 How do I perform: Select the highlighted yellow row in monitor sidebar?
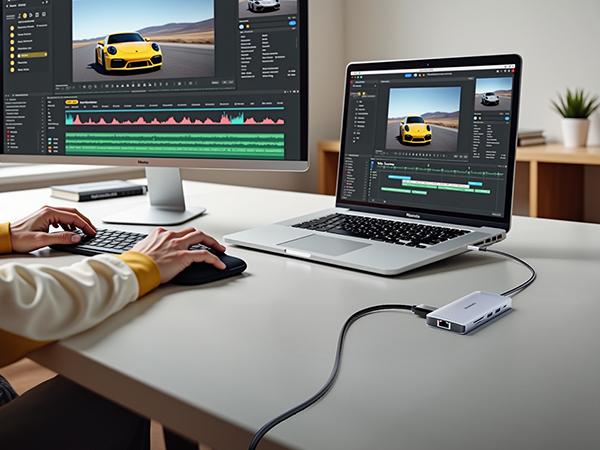30,54
